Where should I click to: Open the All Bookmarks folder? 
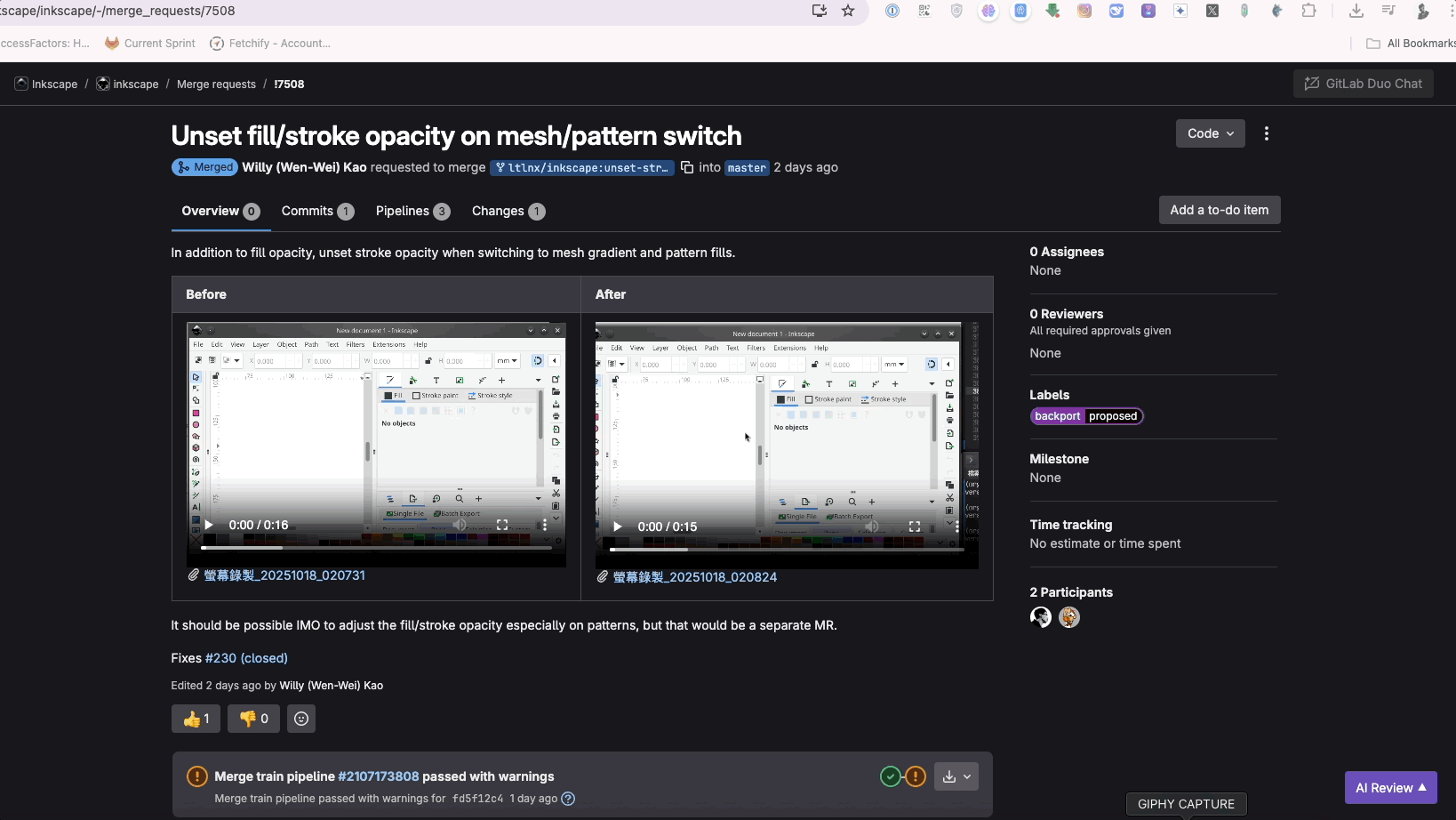pos(1410,43)
